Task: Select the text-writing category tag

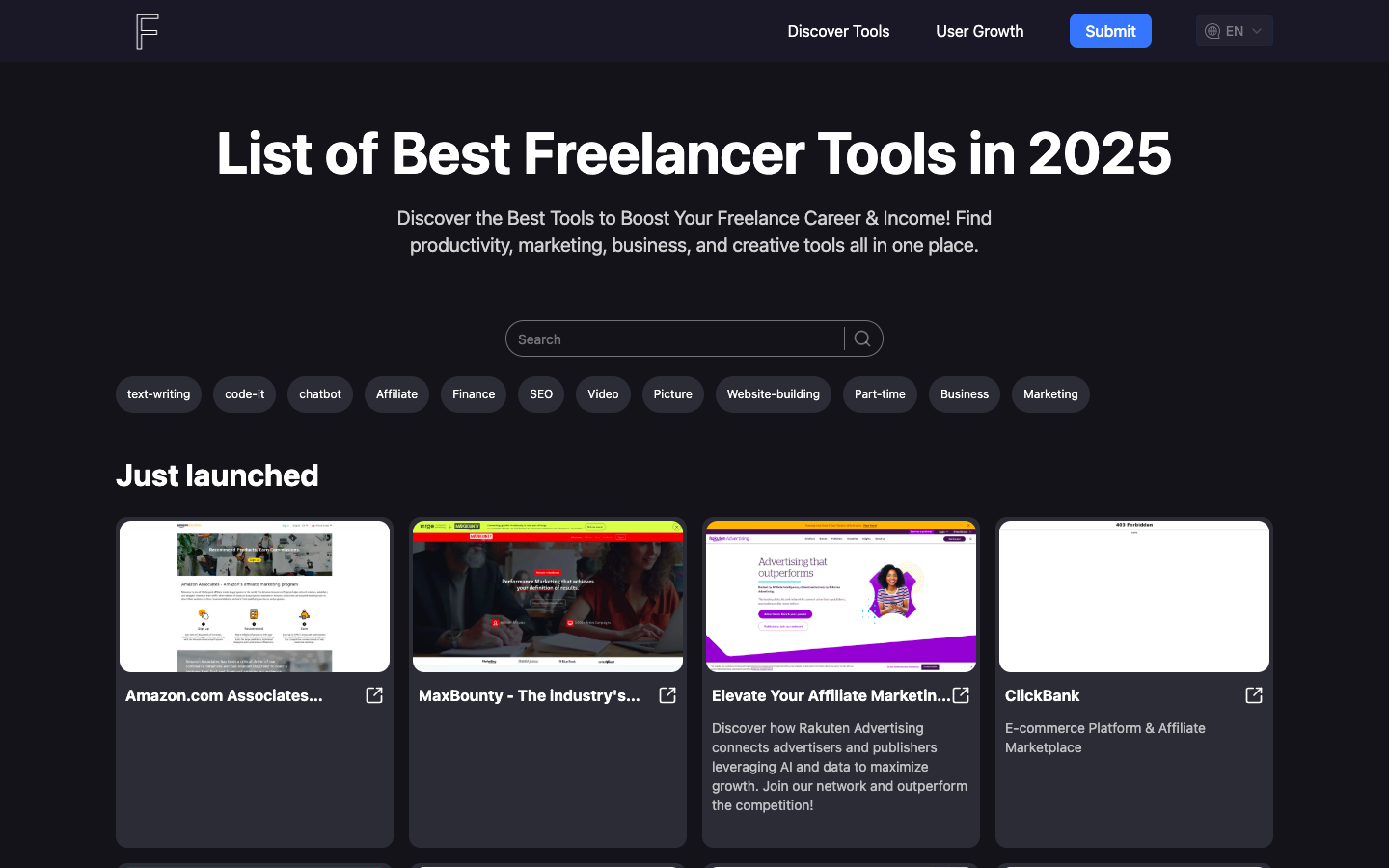Action: (158, 394)
